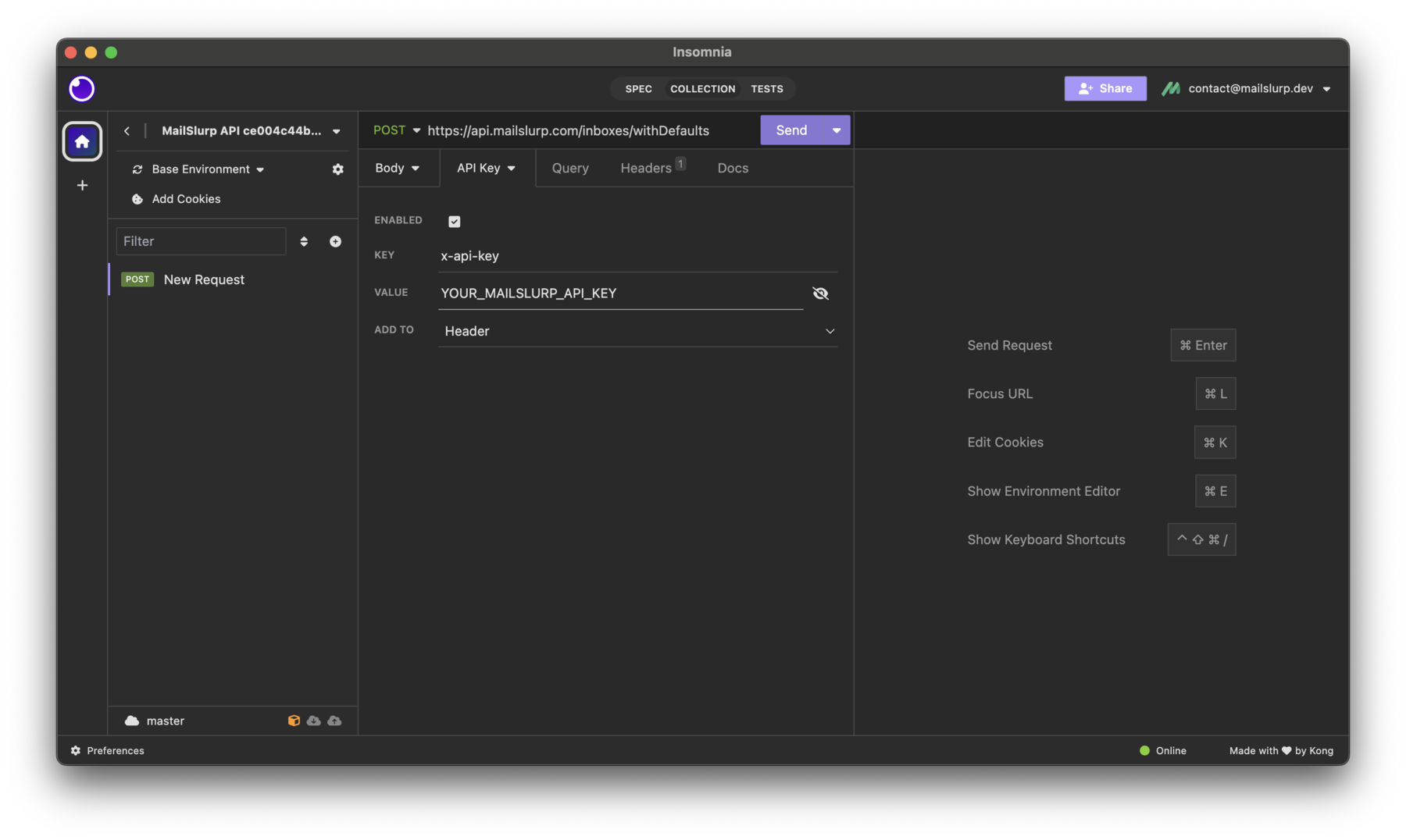1406x840 pixels.
Task: Click the ⌘ E shortcut key badge
Action: [1215, 491]
